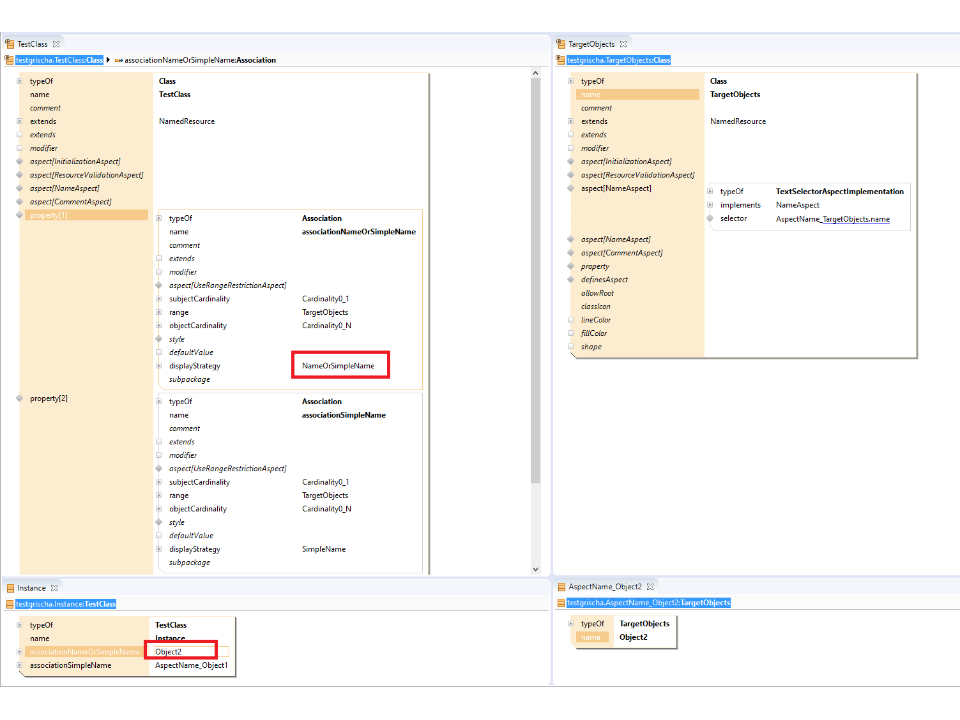Click the instance icon before testgrischa.Instance breadcrumb

point(10,604)
